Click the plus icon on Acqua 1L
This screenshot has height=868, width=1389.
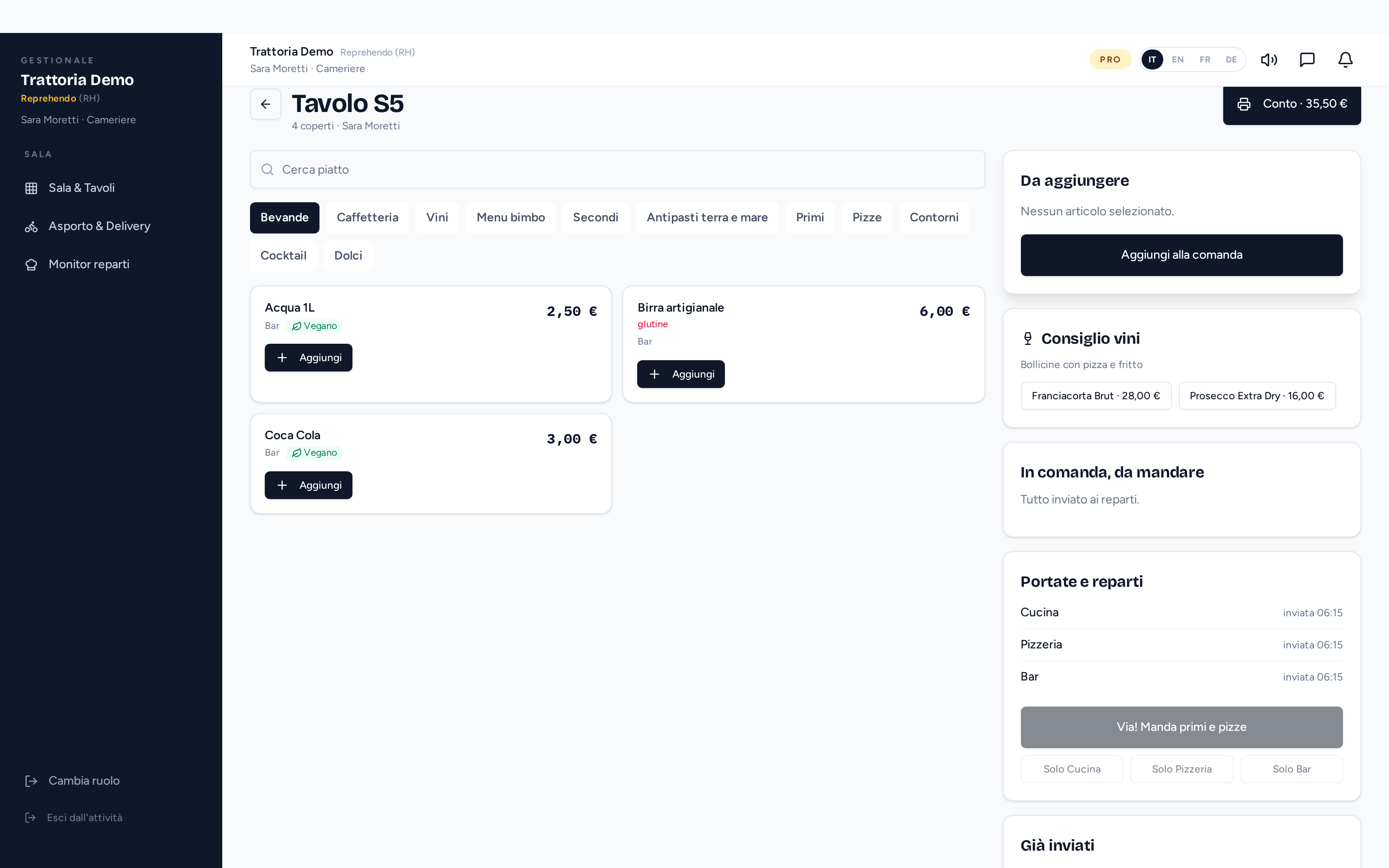click(x=282, y=358)
